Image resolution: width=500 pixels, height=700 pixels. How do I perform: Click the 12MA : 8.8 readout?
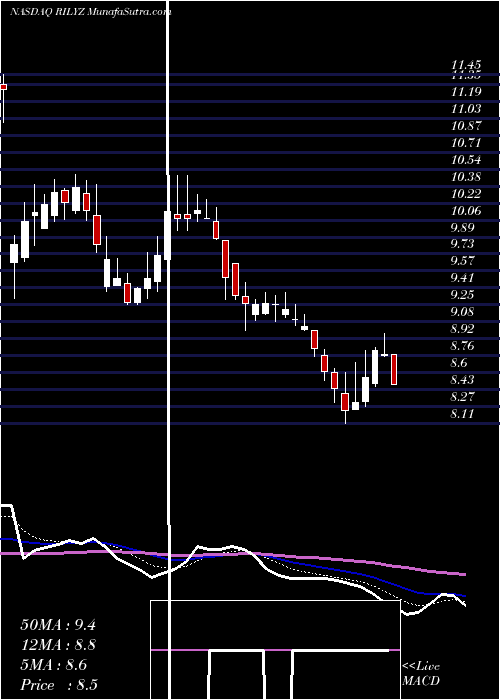58,645
